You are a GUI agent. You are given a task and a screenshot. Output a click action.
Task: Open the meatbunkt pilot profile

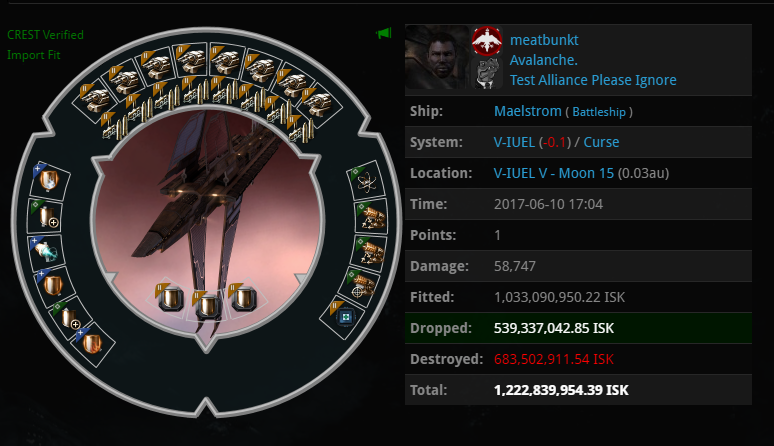[544, 40]
